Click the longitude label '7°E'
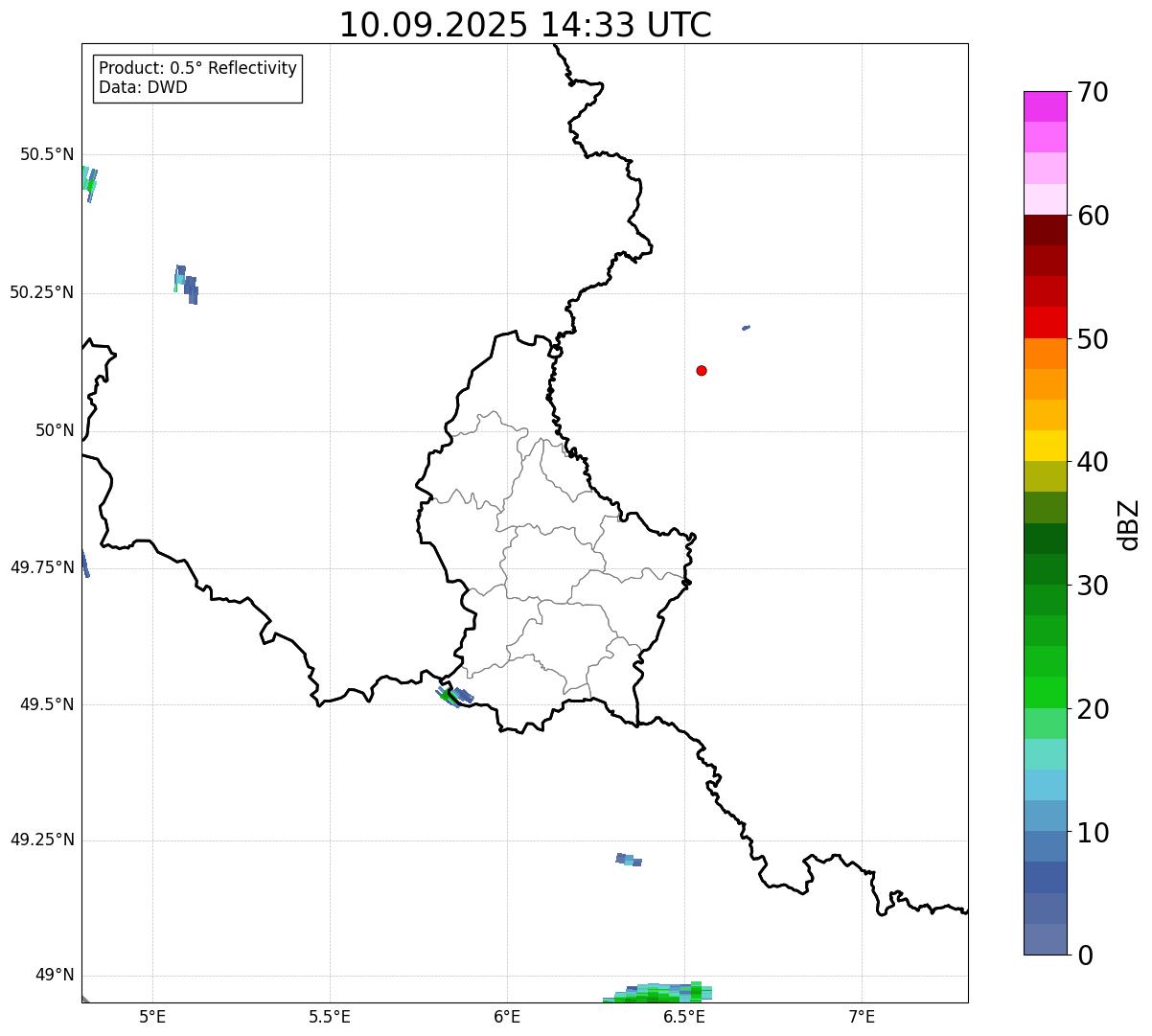The image size is (1152, 1036). coord(862,1016)
